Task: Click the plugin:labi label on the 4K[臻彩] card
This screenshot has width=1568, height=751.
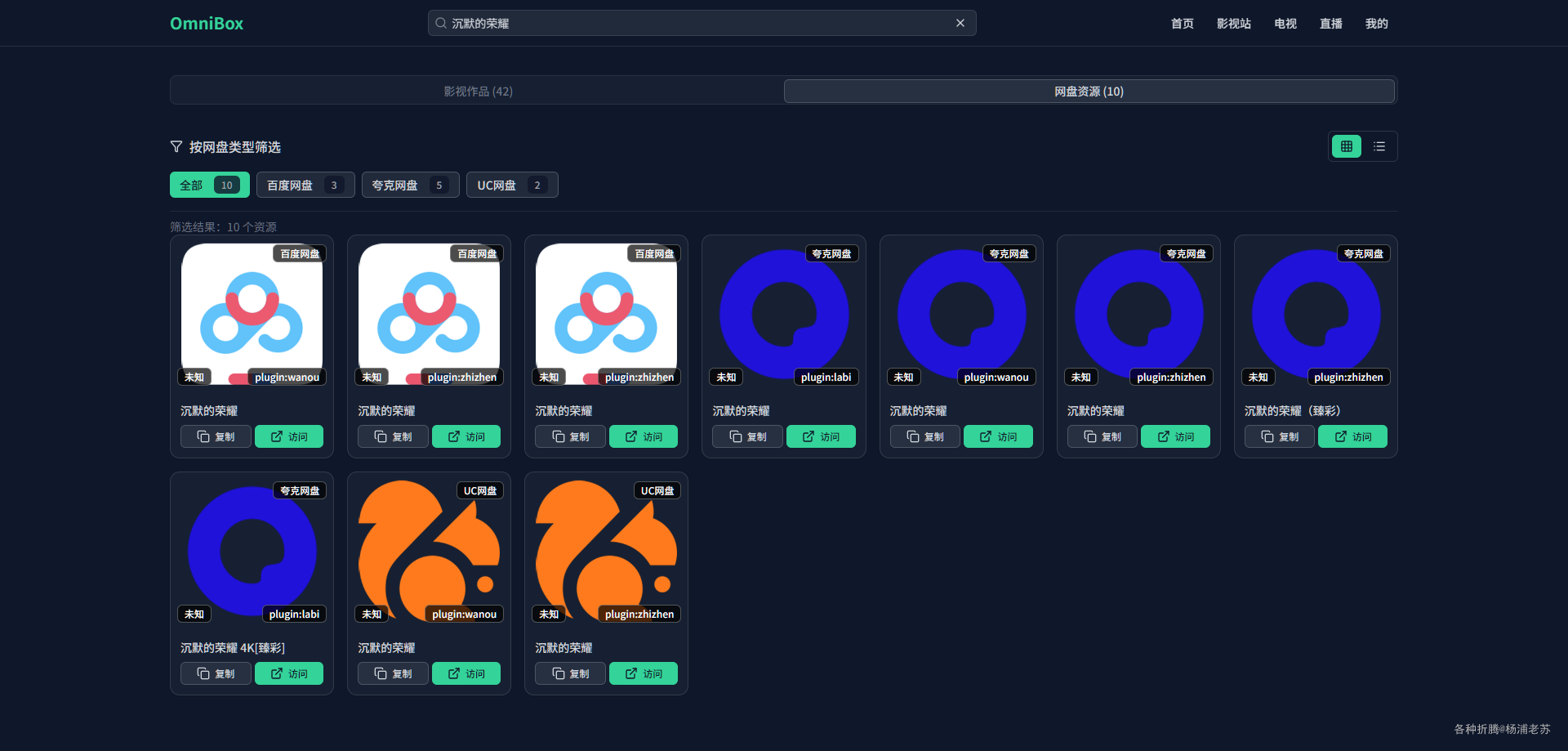Action: click(x=294, y=614)
